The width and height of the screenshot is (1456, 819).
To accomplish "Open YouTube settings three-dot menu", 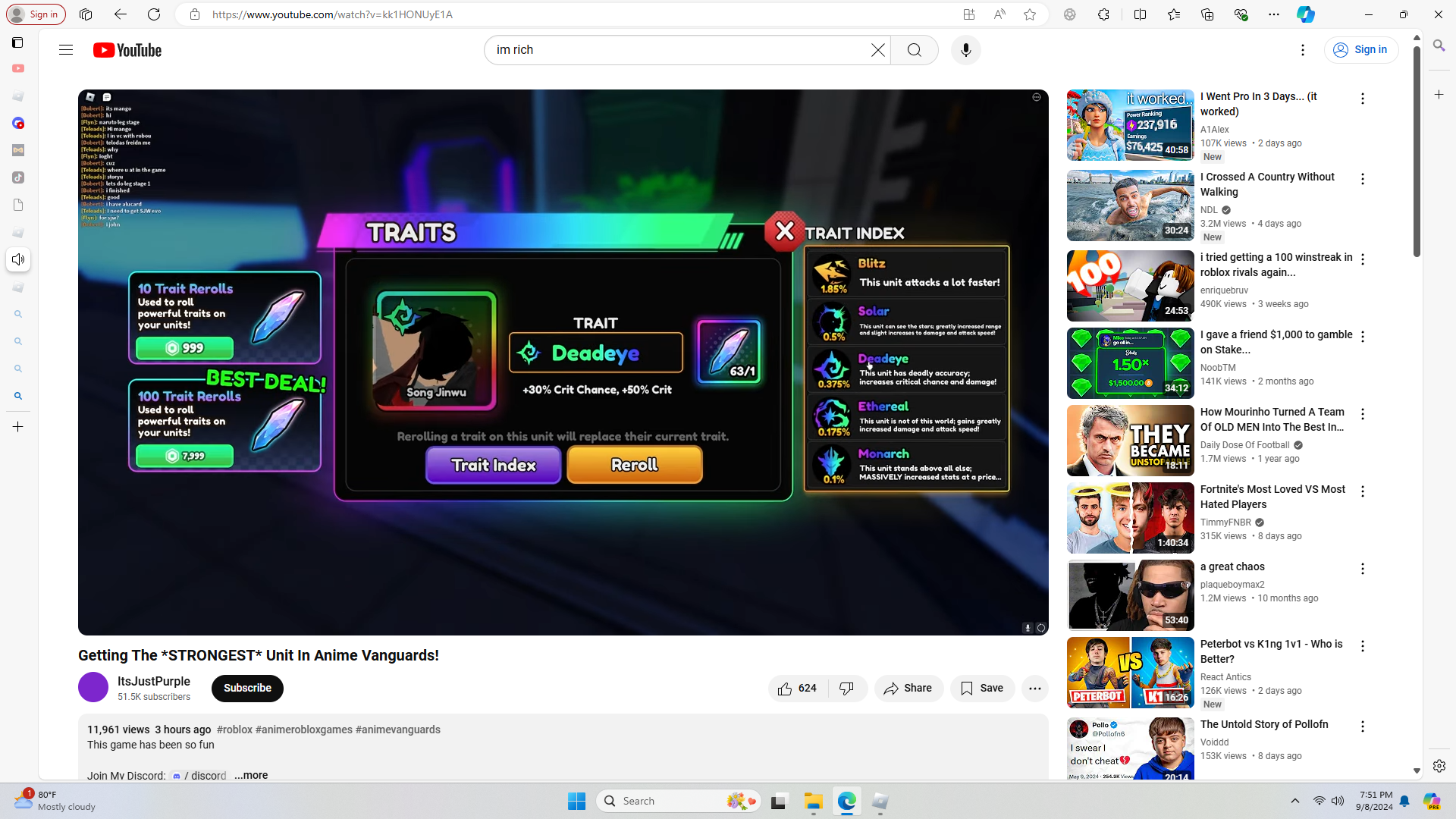I will tap(1302, 50).
